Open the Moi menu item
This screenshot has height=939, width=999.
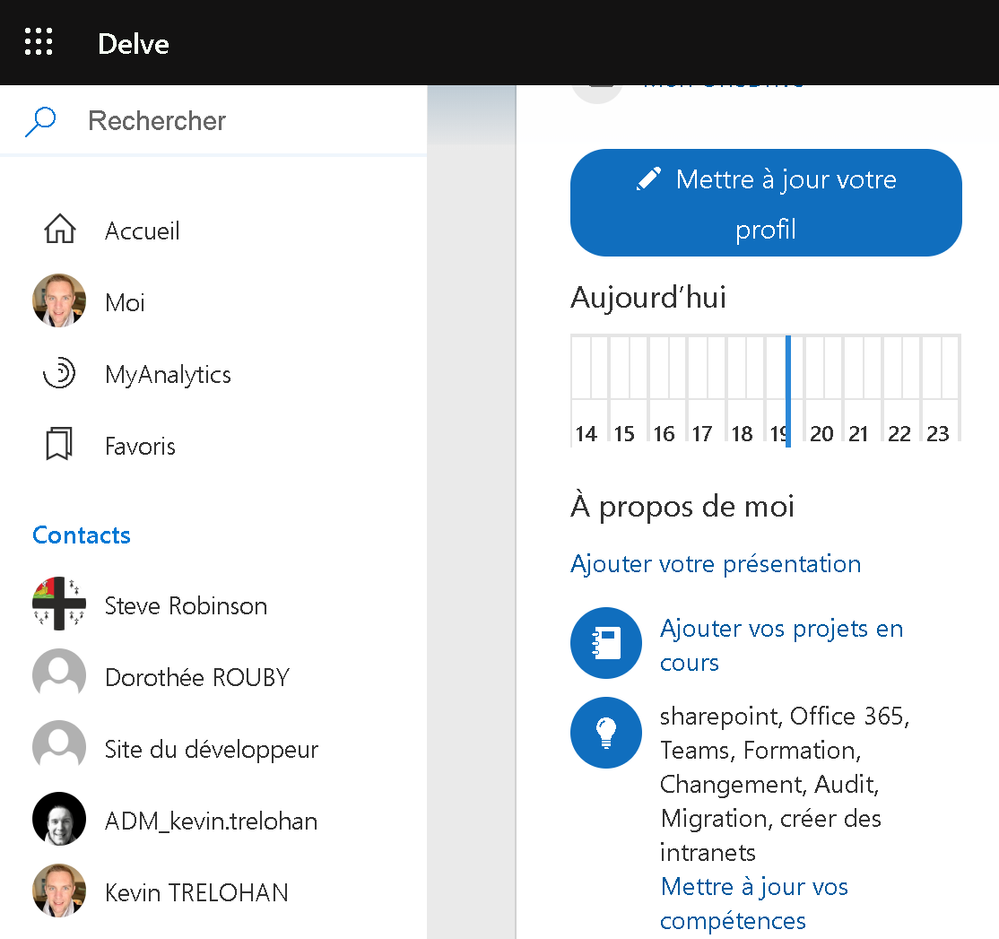point(125,302)
